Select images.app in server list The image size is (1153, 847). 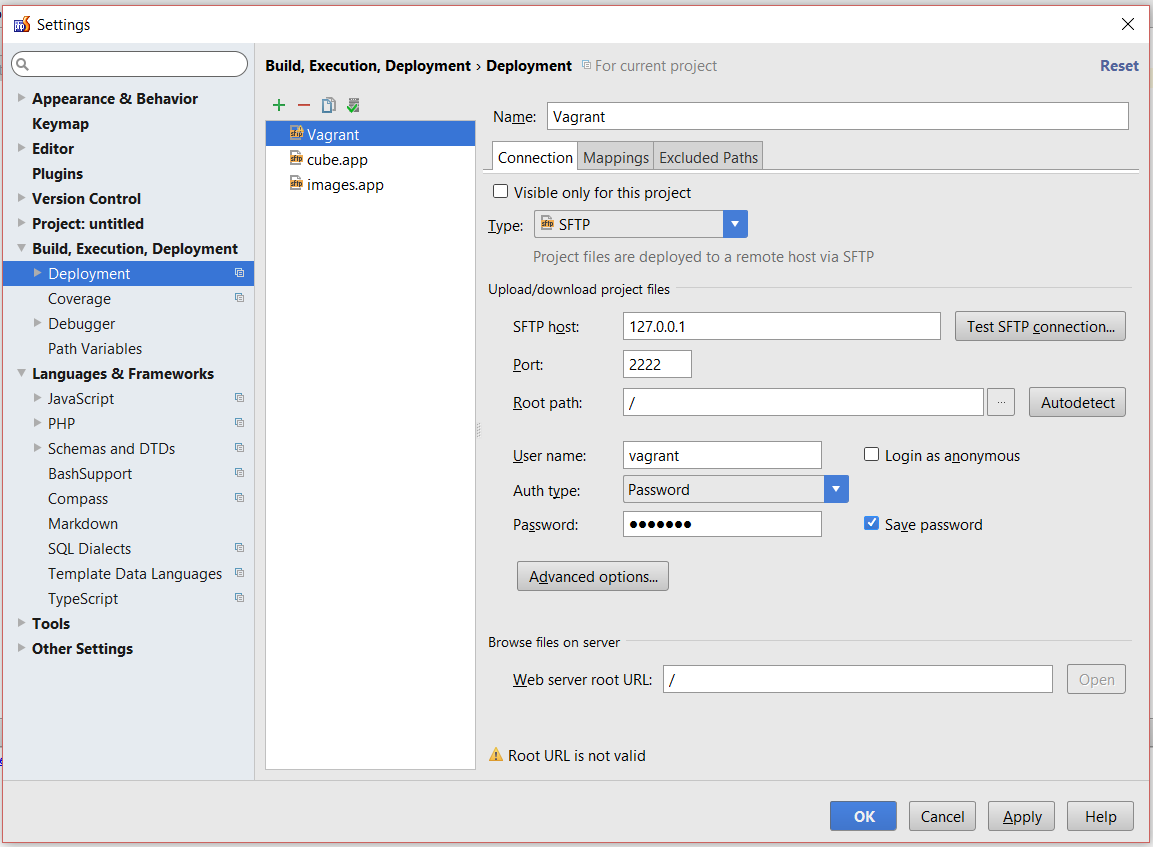click(370, 184)
